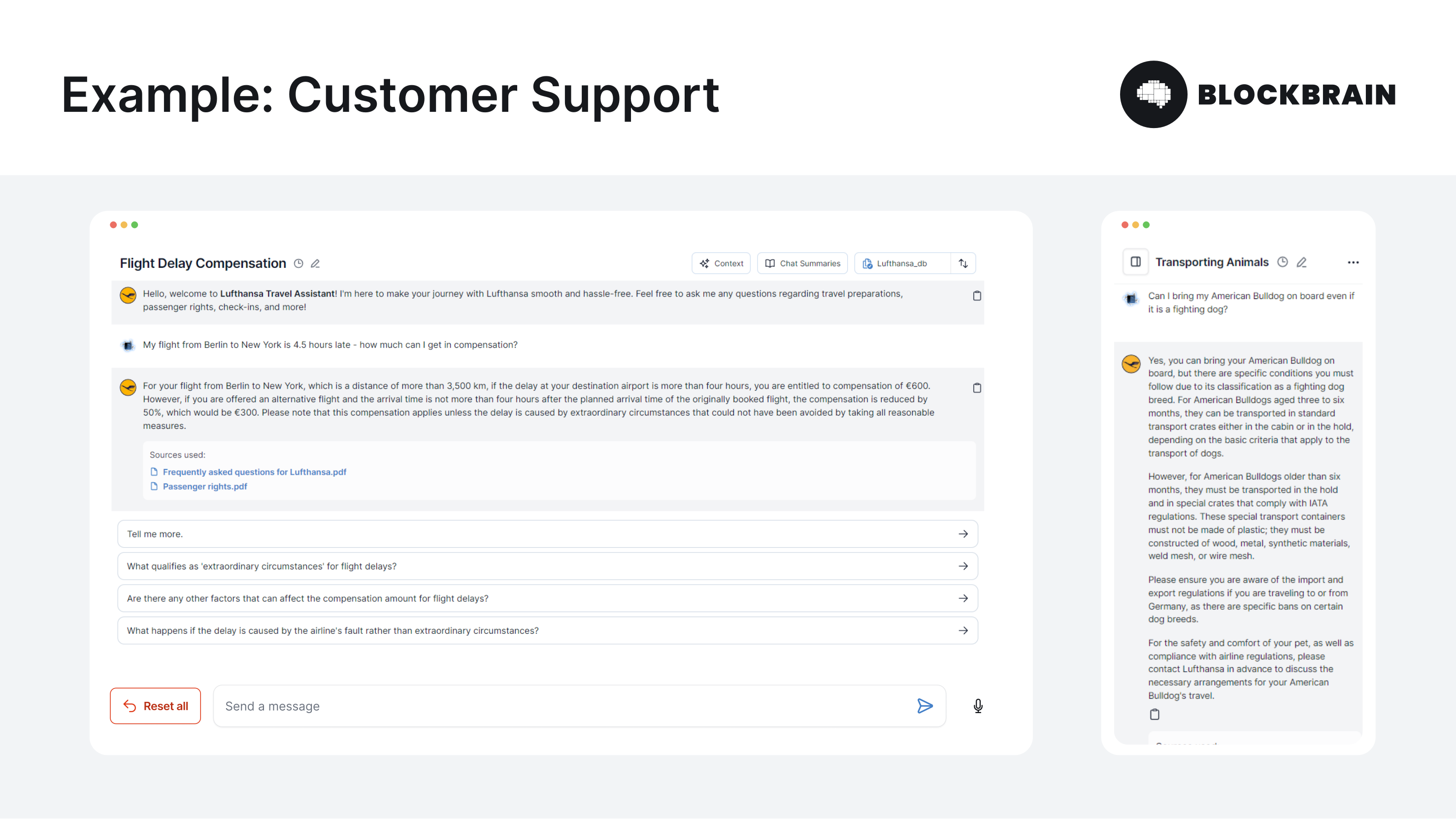Open Frequently asked questions for Lufthansa.pdf
The image size is (1456, 819).
(254, 472)
